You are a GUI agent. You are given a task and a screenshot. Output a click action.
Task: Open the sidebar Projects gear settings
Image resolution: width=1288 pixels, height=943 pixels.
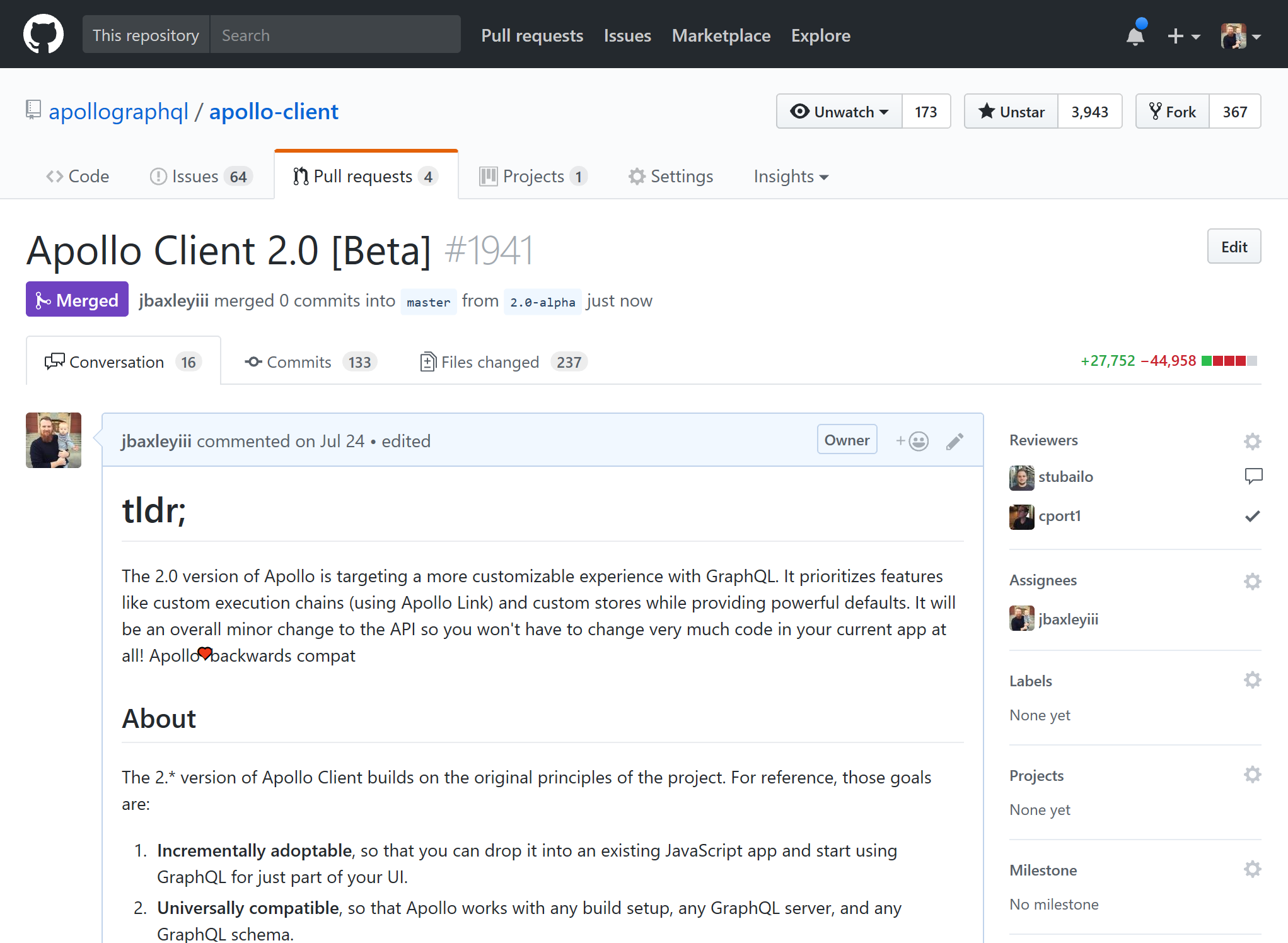coord(1252,775)
